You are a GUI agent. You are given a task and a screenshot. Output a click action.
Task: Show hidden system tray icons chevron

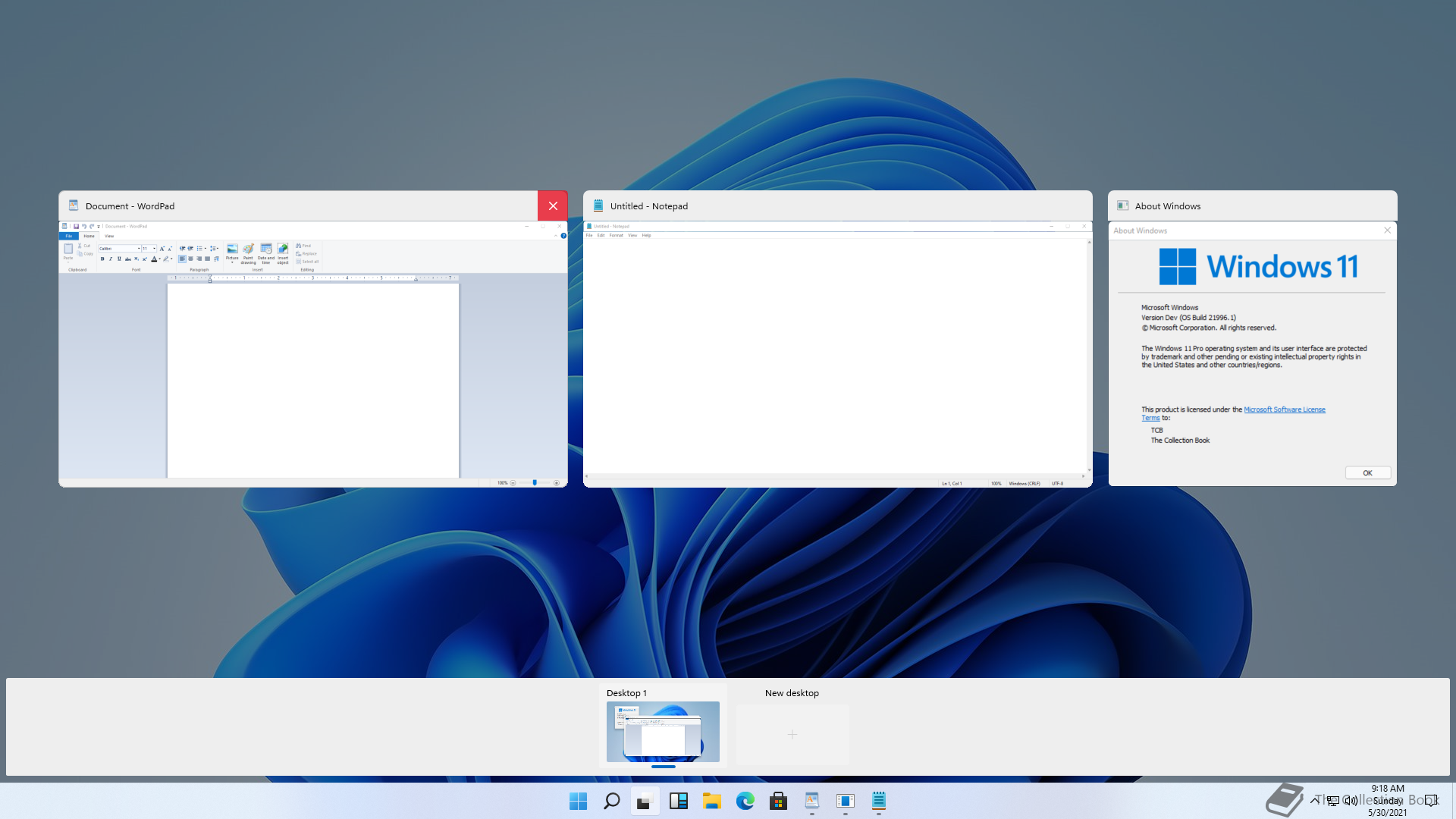click(x=1315, y=800)
